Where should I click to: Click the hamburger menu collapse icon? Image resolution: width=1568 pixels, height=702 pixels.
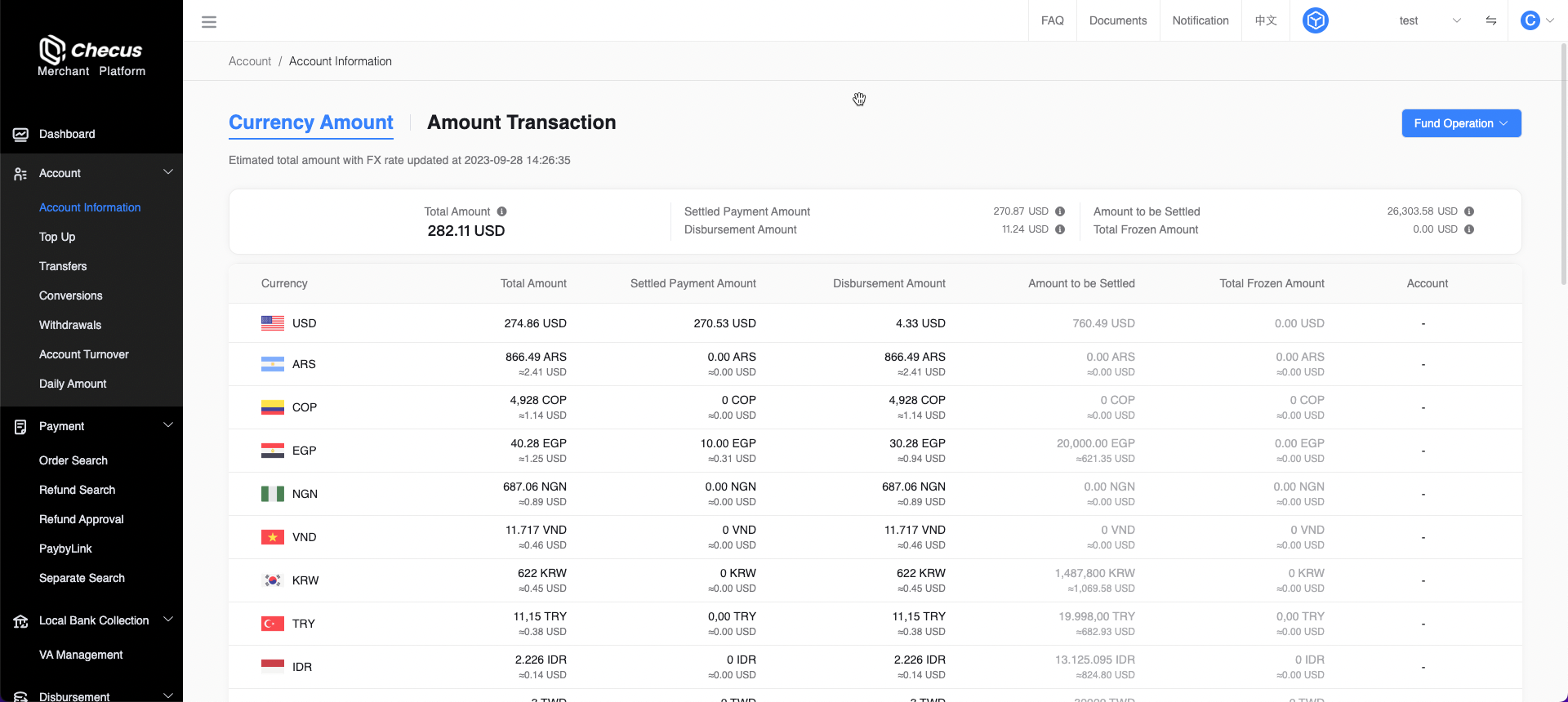pos(209,22)
